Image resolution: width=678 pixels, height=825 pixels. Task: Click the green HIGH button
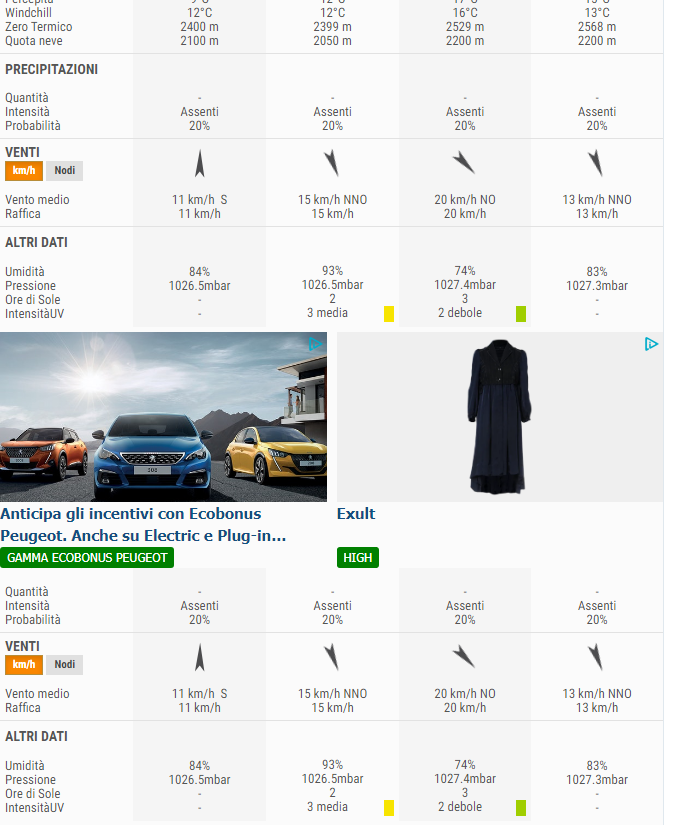[x=358, y=558]
